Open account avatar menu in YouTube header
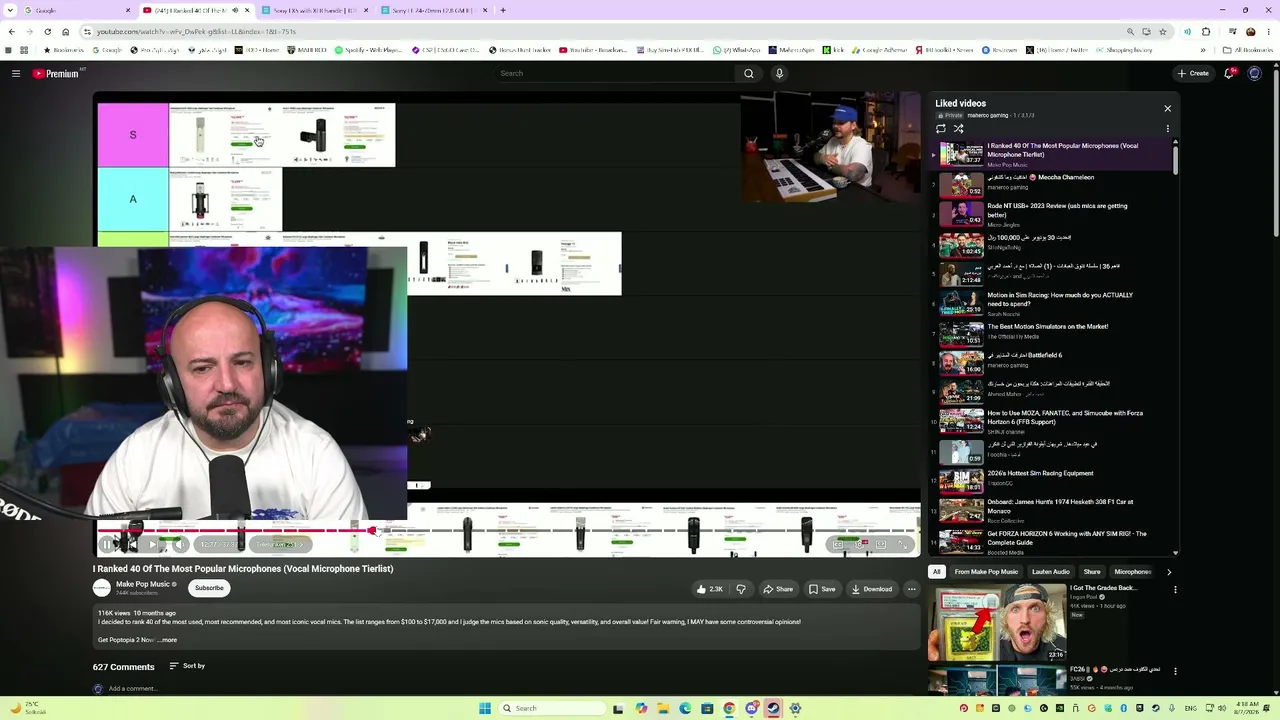 (1255, 73)
